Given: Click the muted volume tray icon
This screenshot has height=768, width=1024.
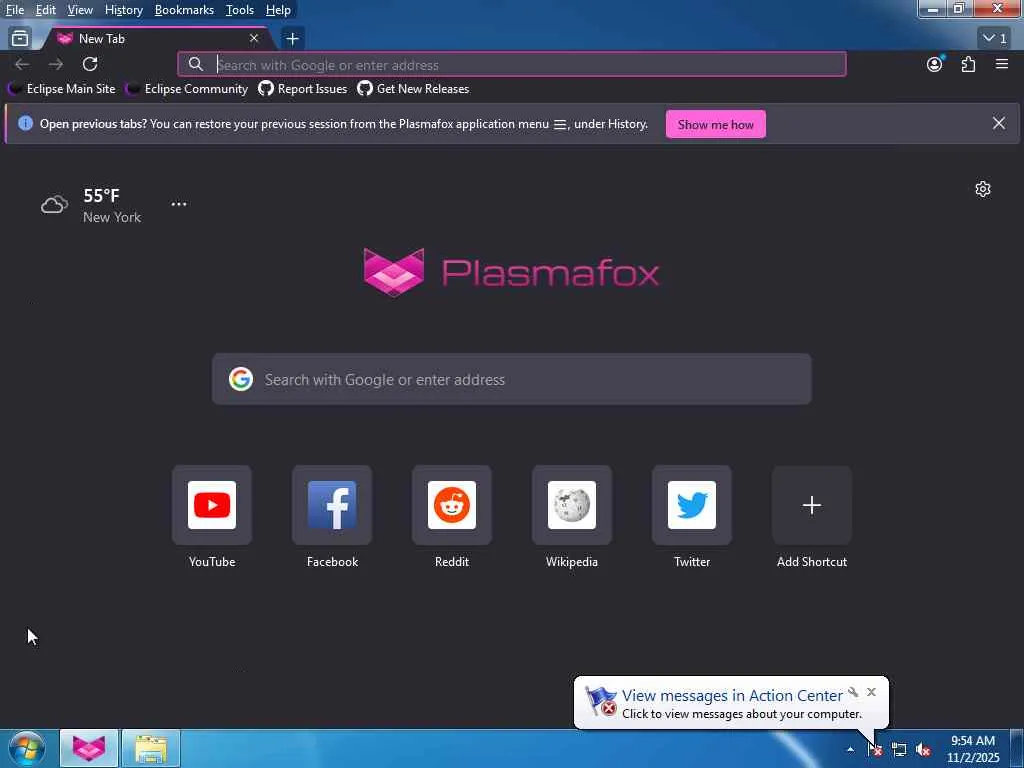Looking at the screenshot, I should pos(923,750).
